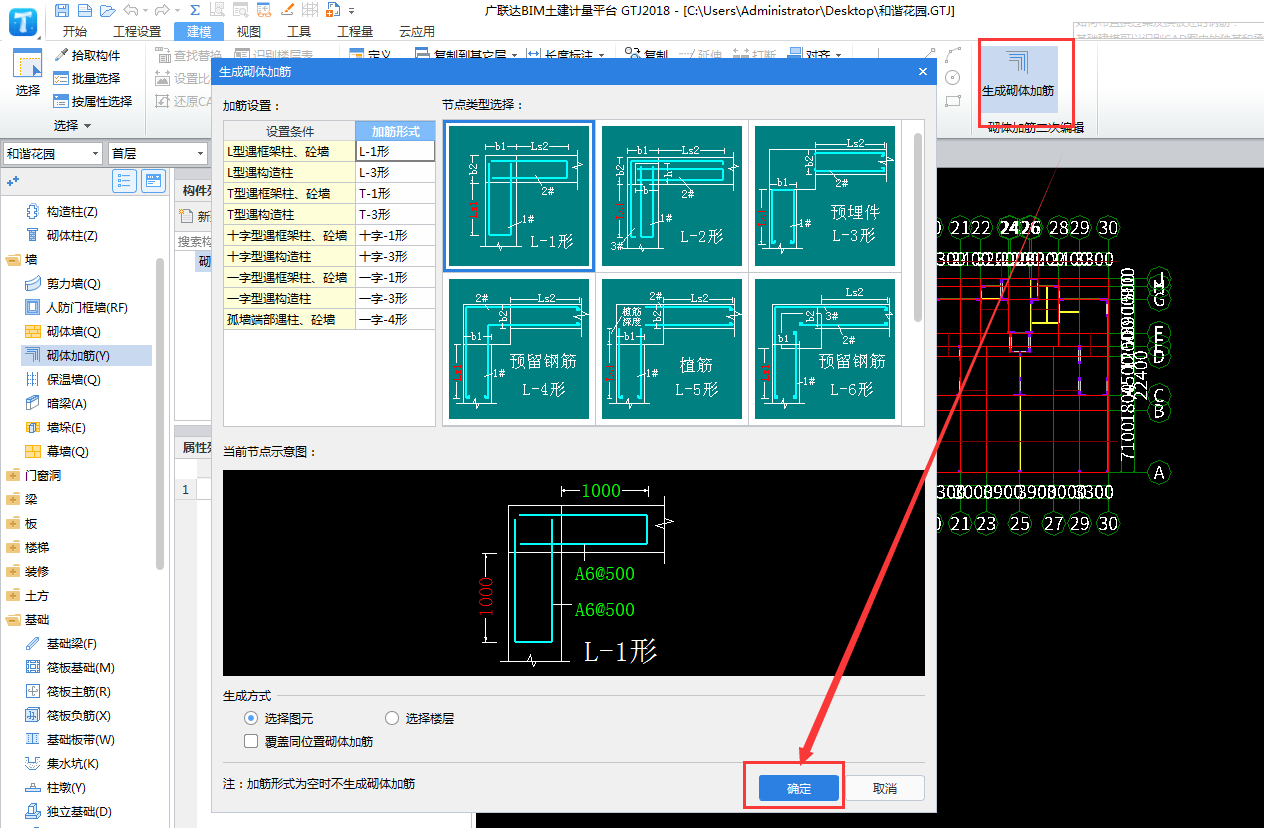Screen dimensions: 1264x828
Task: Click the orange pen icon in quick toolbar
Action: (287, 10)
